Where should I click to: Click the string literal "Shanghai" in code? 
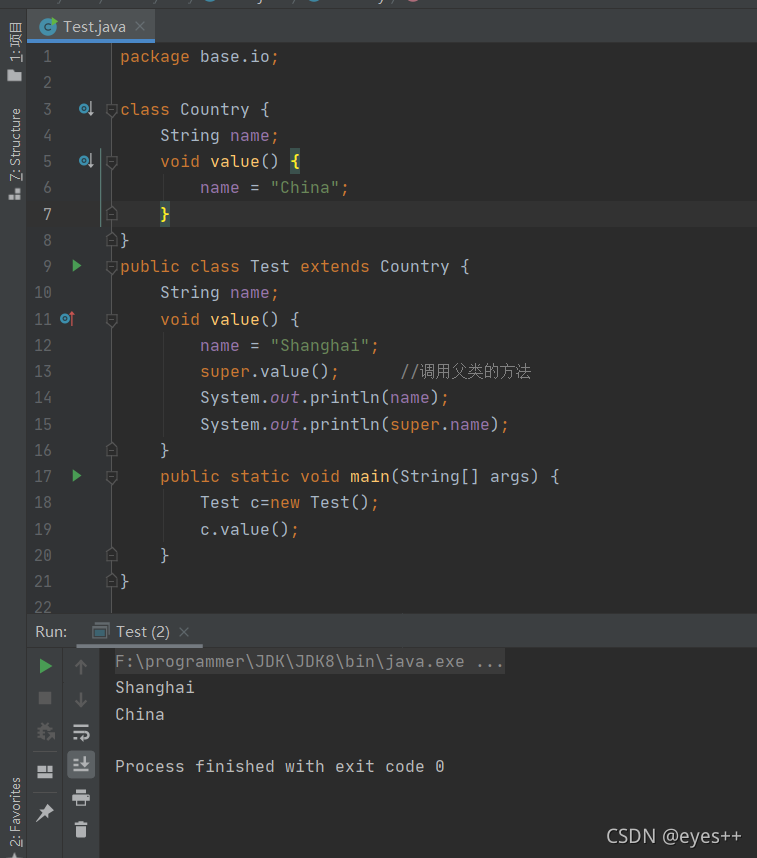[x=320, y=345]
